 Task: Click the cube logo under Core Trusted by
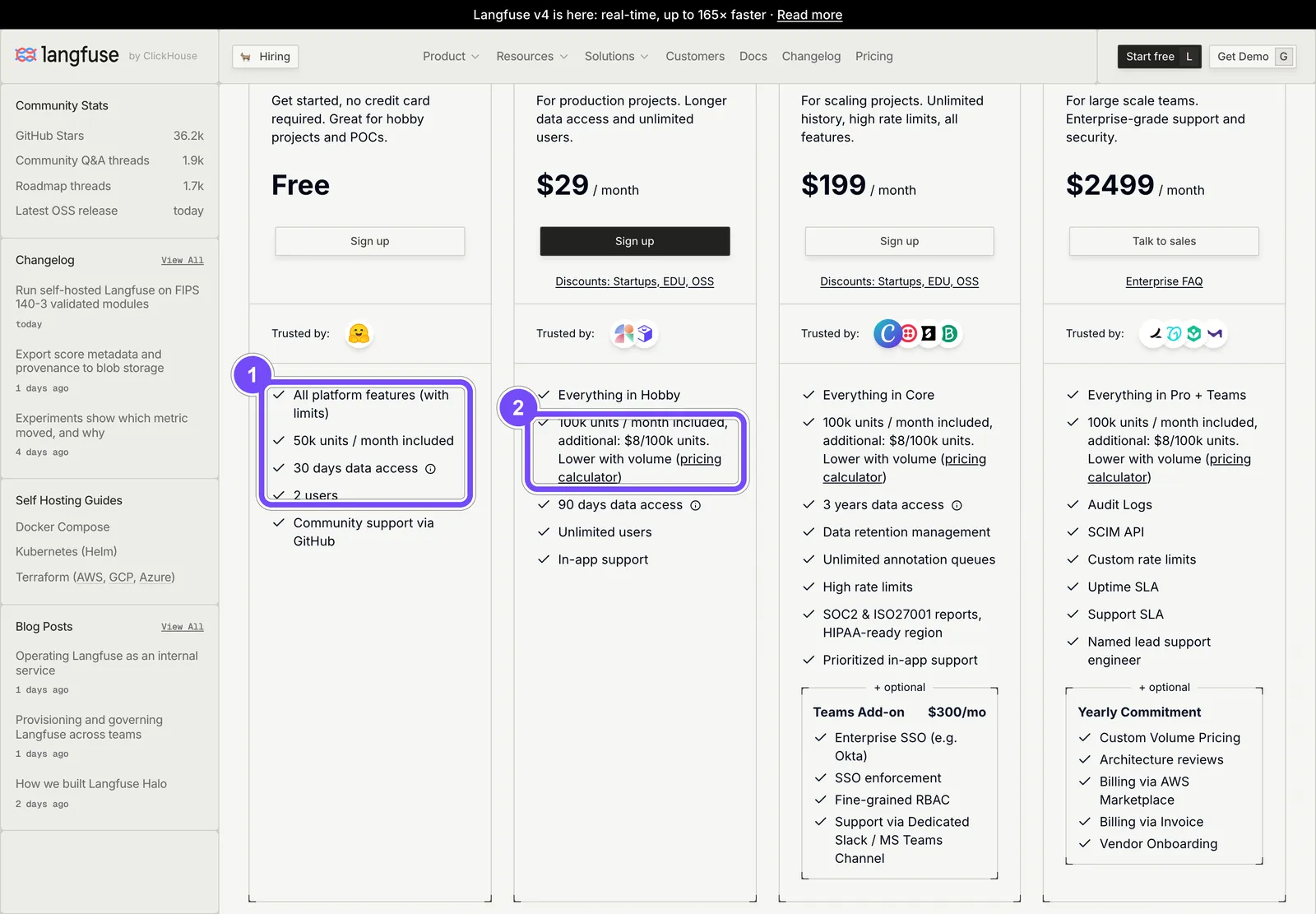(x=645, y=333)
